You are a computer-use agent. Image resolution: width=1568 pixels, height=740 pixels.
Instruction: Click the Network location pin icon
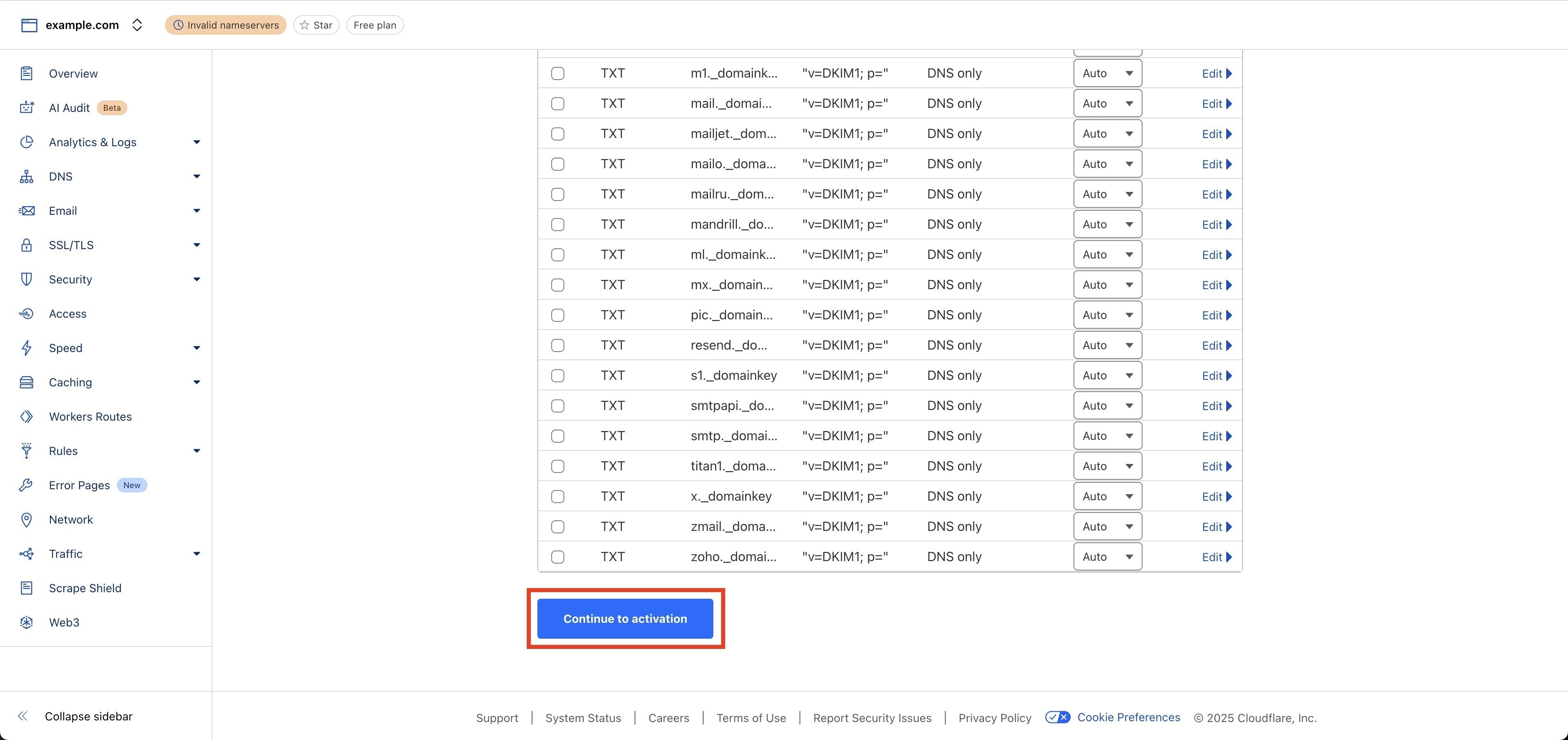[x=26, y=520]
